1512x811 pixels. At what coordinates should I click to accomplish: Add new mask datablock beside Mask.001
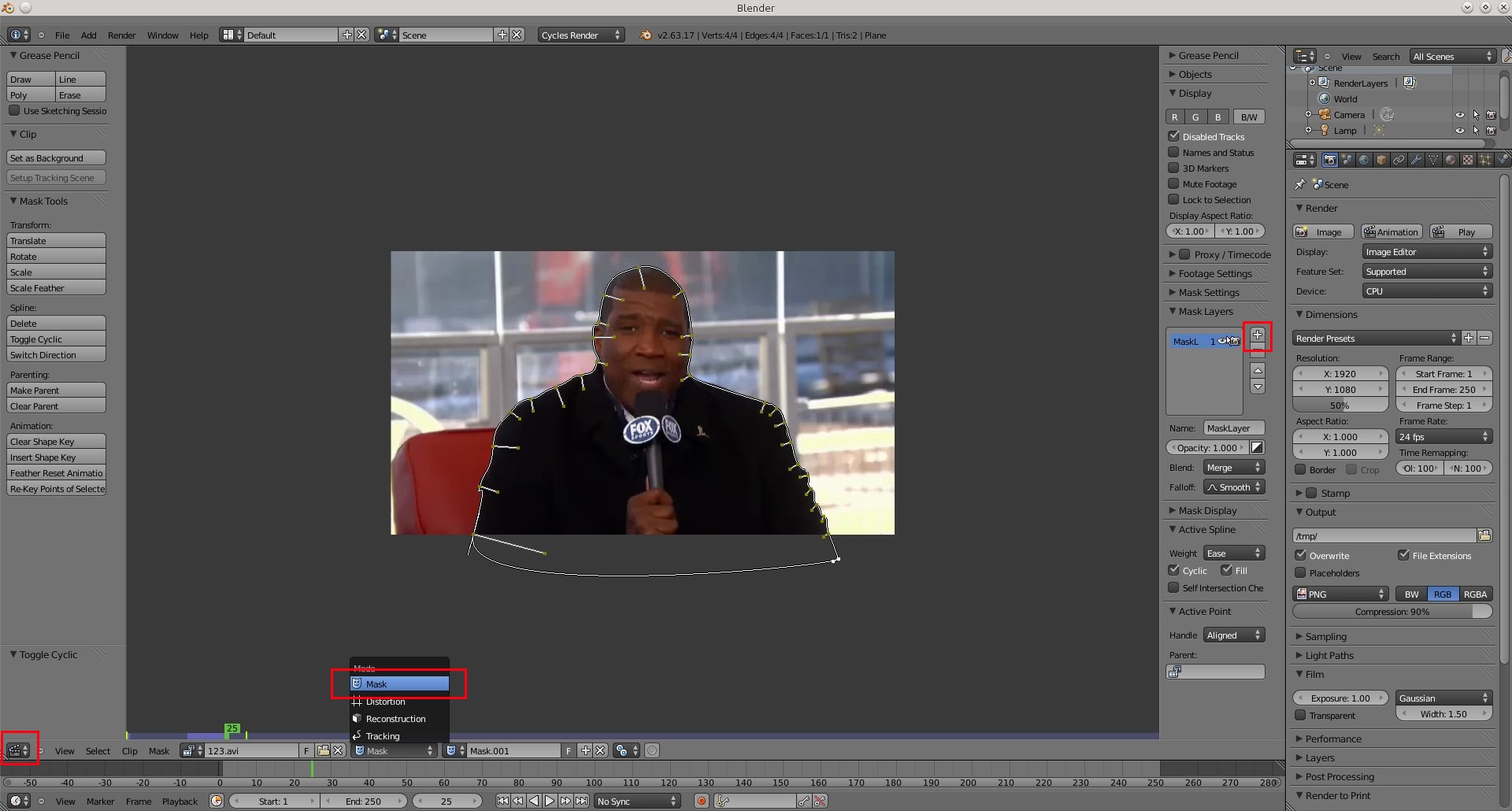[585, 750]
